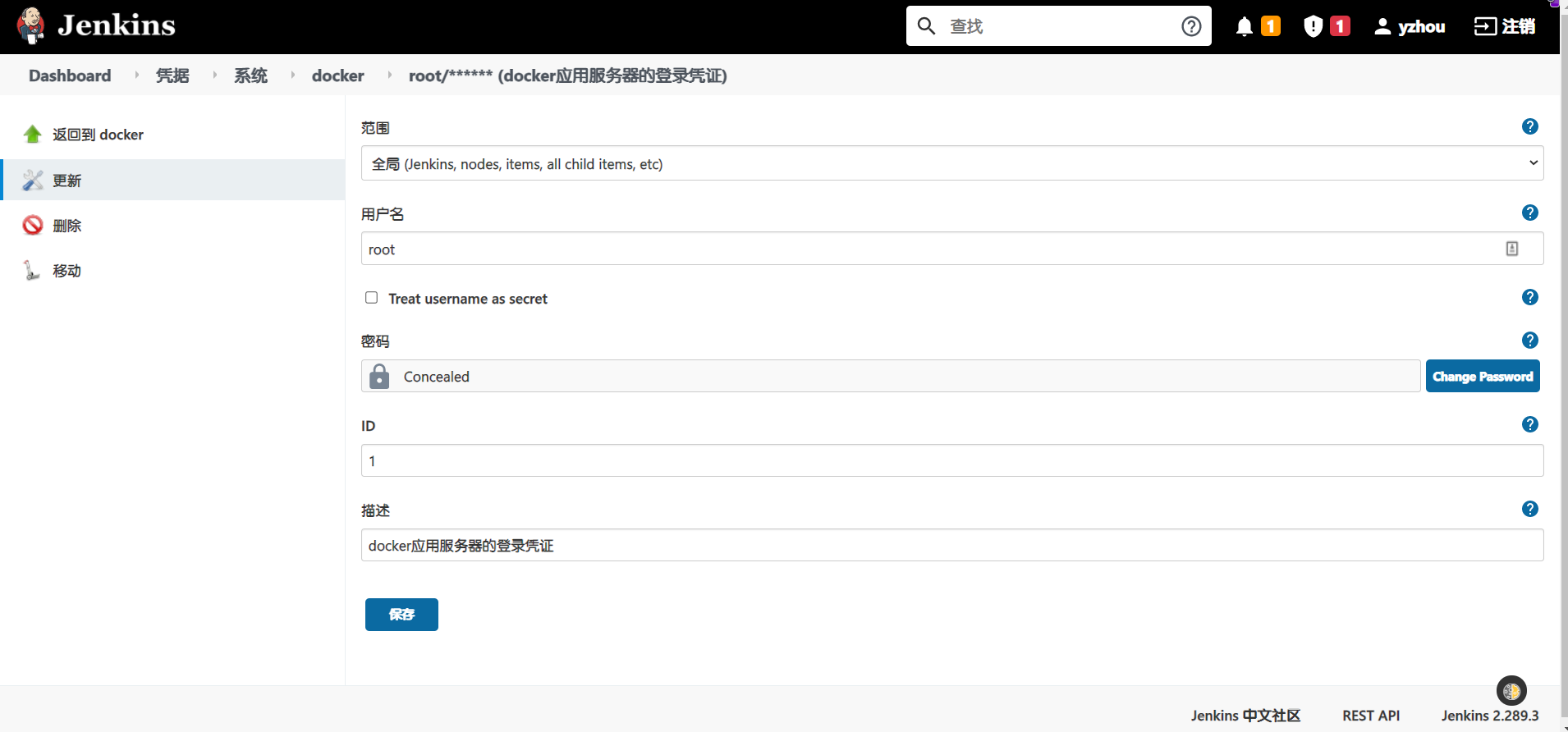Expand breadcrumb arrow after 系统

point(293,75)
